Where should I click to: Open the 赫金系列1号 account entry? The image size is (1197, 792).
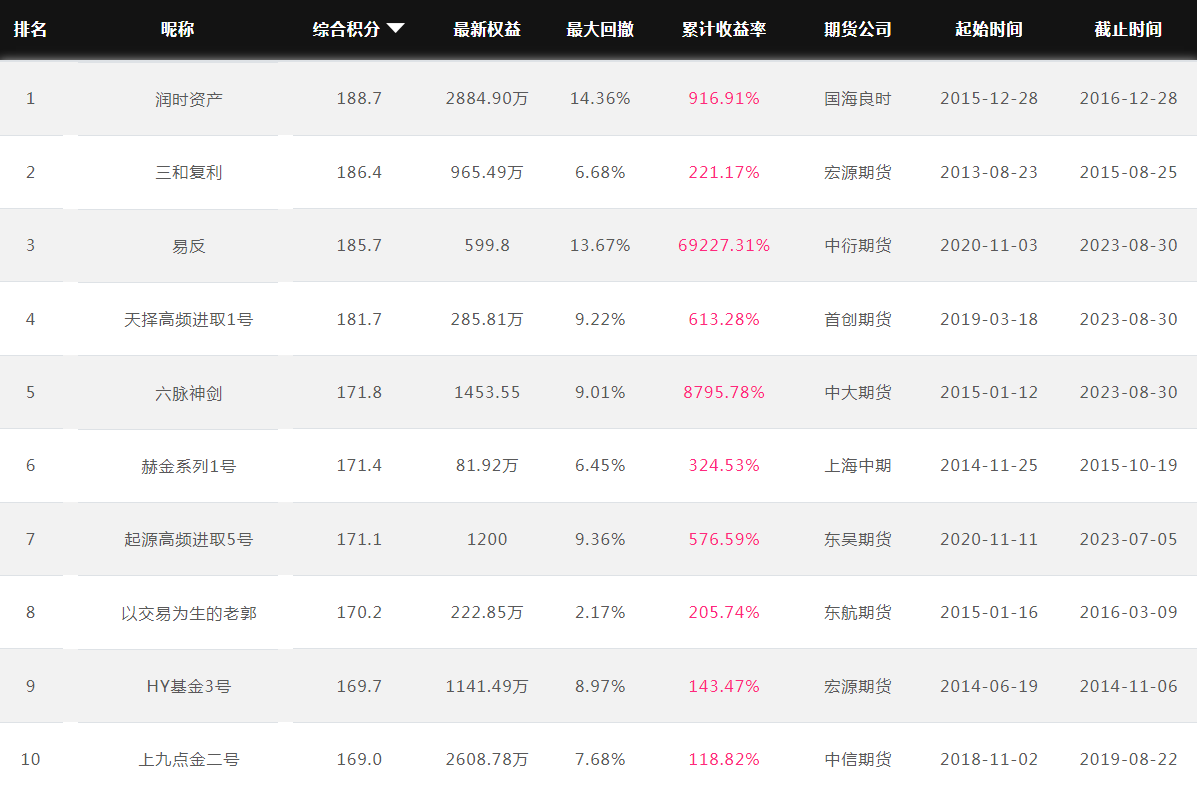tap(189, 466)
